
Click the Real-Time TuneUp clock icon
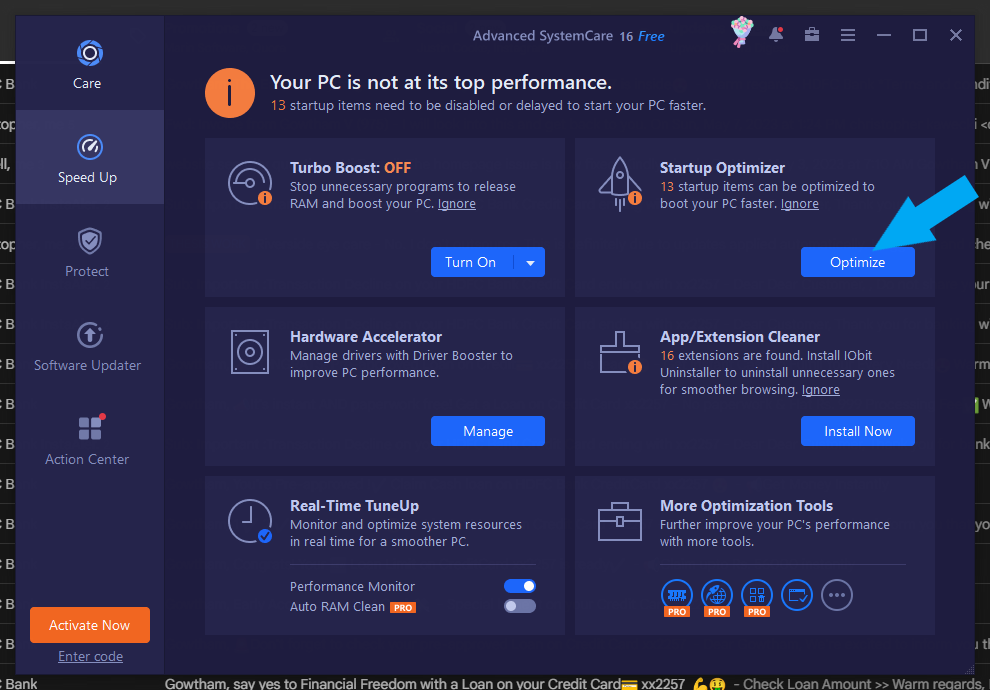pos(250,521)
